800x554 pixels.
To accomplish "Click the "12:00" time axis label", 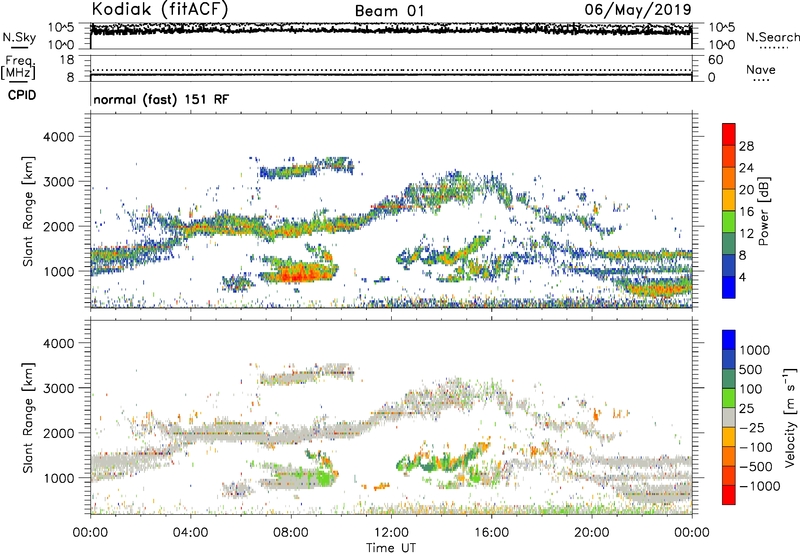I will point(391,533).
